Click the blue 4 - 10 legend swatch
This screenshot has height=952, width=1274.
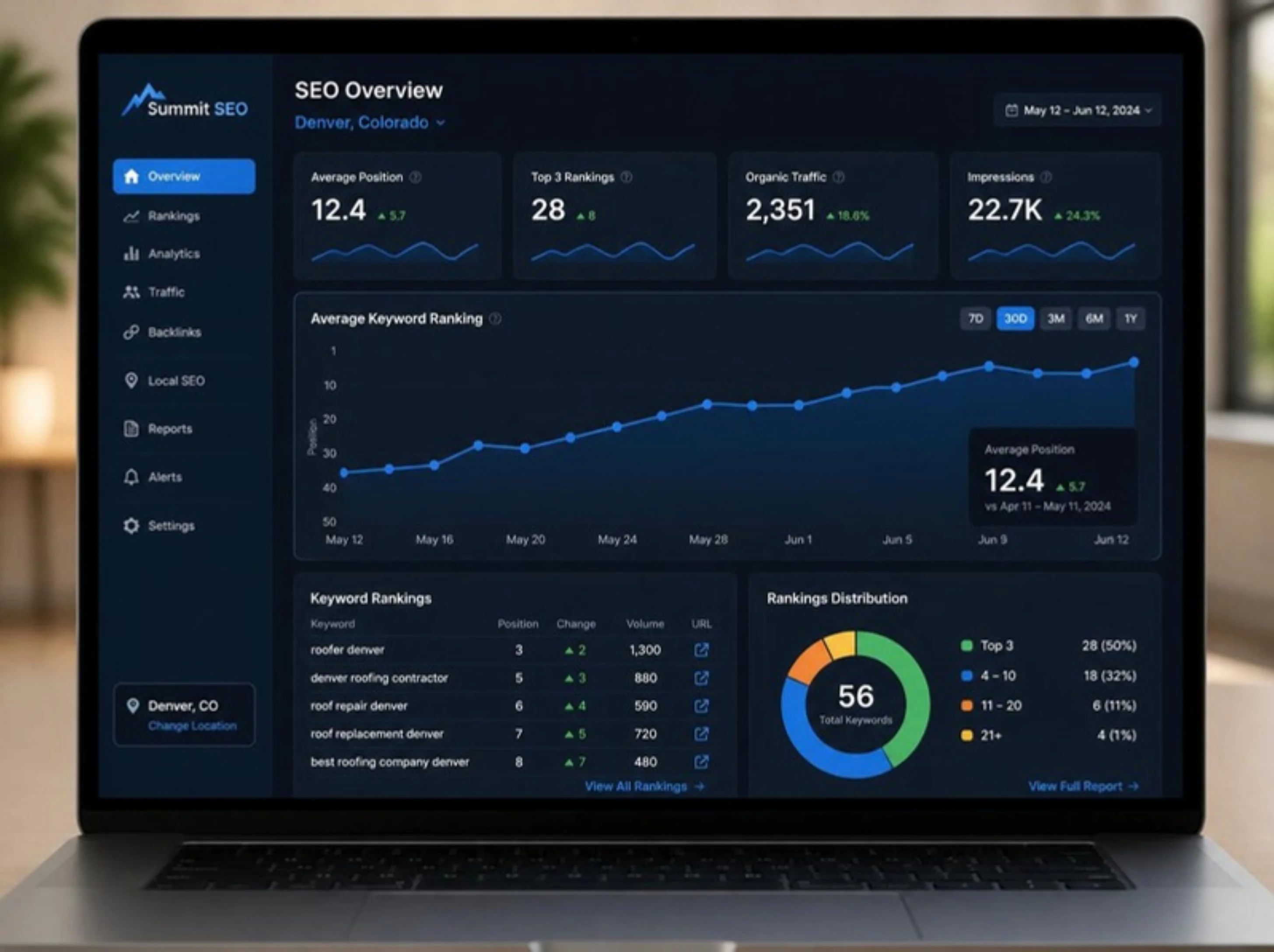coord(967,675)
